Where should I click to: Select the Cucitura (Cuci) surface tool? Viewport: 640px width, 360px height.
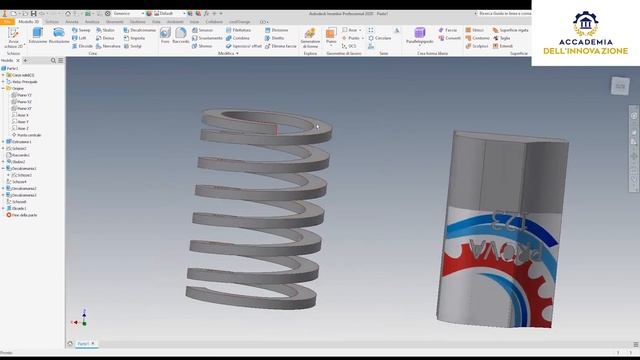point(475,30)
